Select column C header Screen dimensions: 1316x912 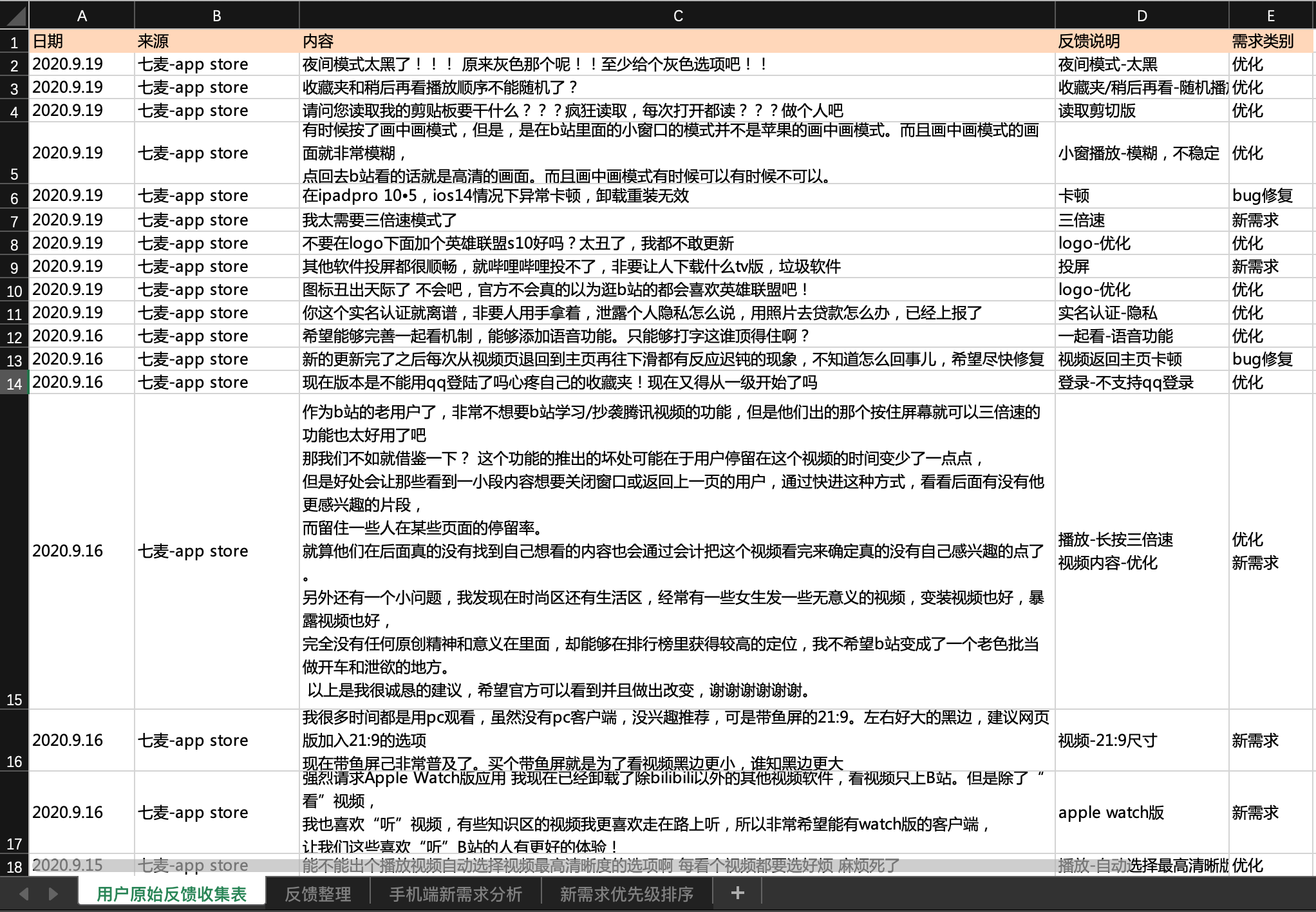tap(677, 15)
